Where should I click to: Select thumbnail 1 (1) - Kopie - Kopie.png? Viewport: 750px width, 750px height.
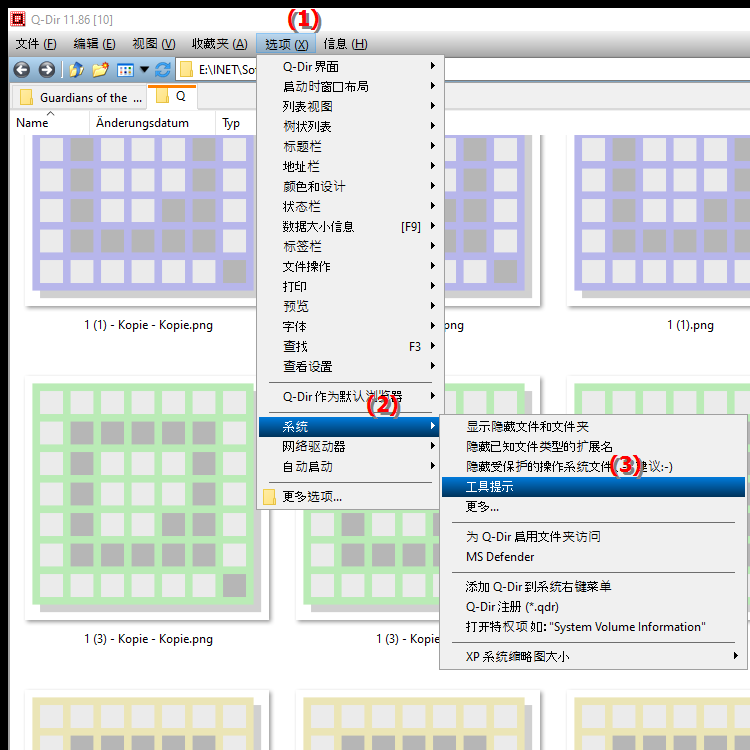[x=142, y=220]
